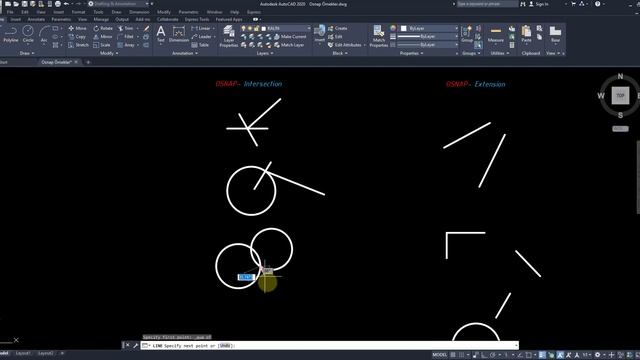The width and height of the screenshot is (640, 360).
Task: Expand the Modify panel
Action: click(109, 53)
